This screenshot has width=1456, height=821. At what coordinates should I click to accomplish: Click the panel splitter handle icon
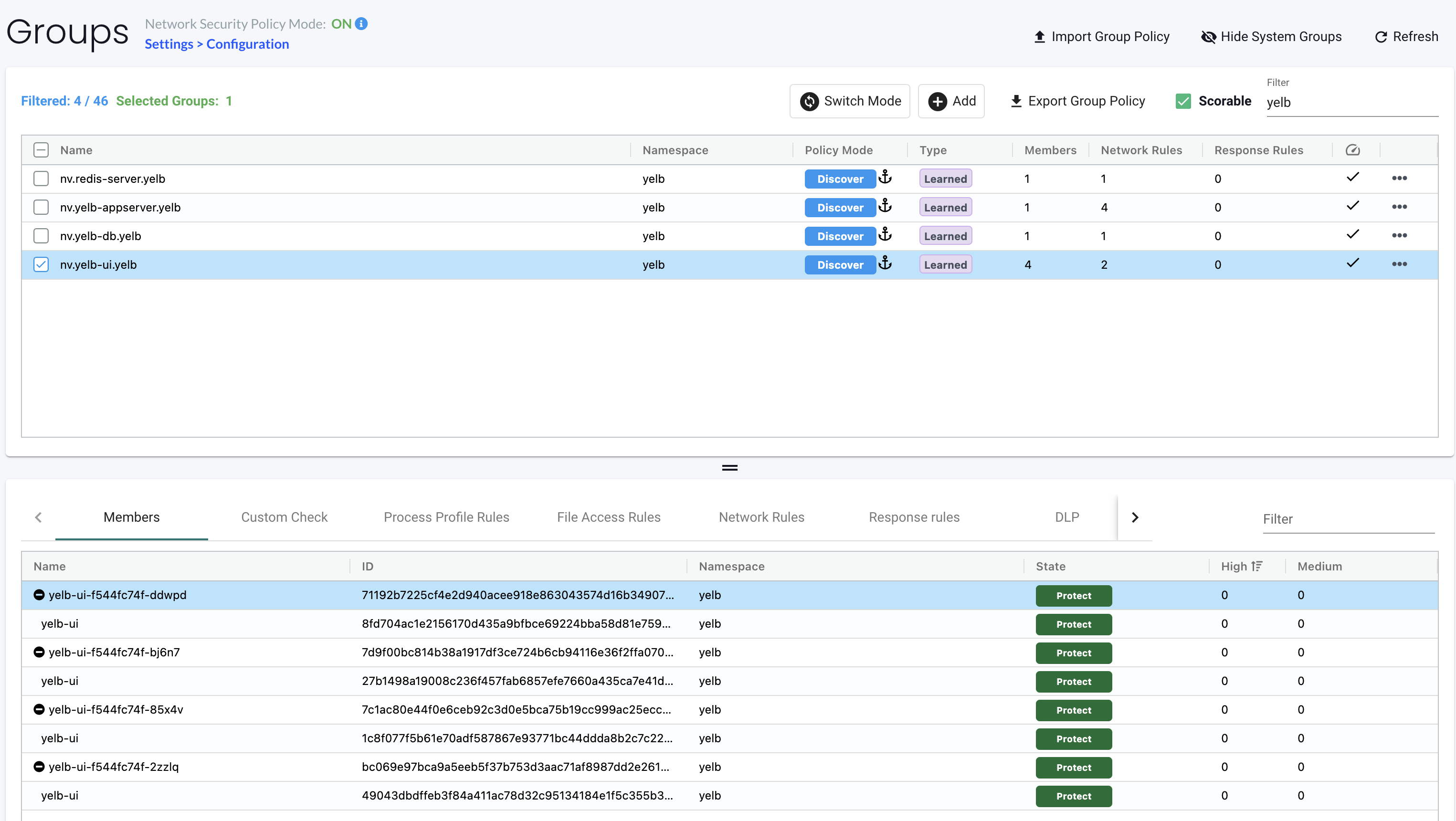coord(730,467)
